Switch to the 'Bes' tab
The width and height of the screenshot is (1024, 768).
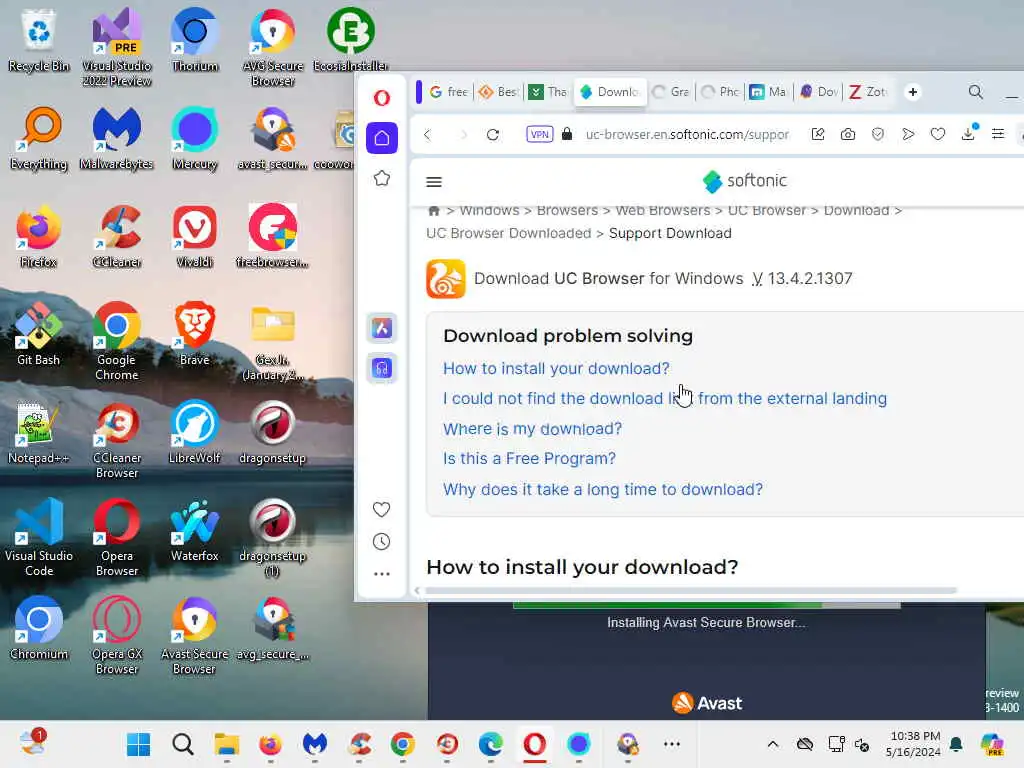pyautogui.click(x=498, y=92)
